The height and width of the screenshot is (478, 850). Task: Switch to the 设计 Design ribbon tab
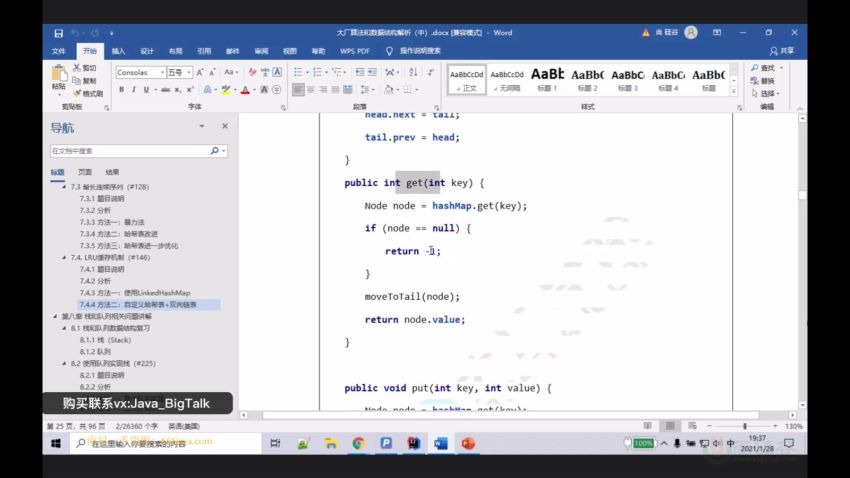point(147,51)
